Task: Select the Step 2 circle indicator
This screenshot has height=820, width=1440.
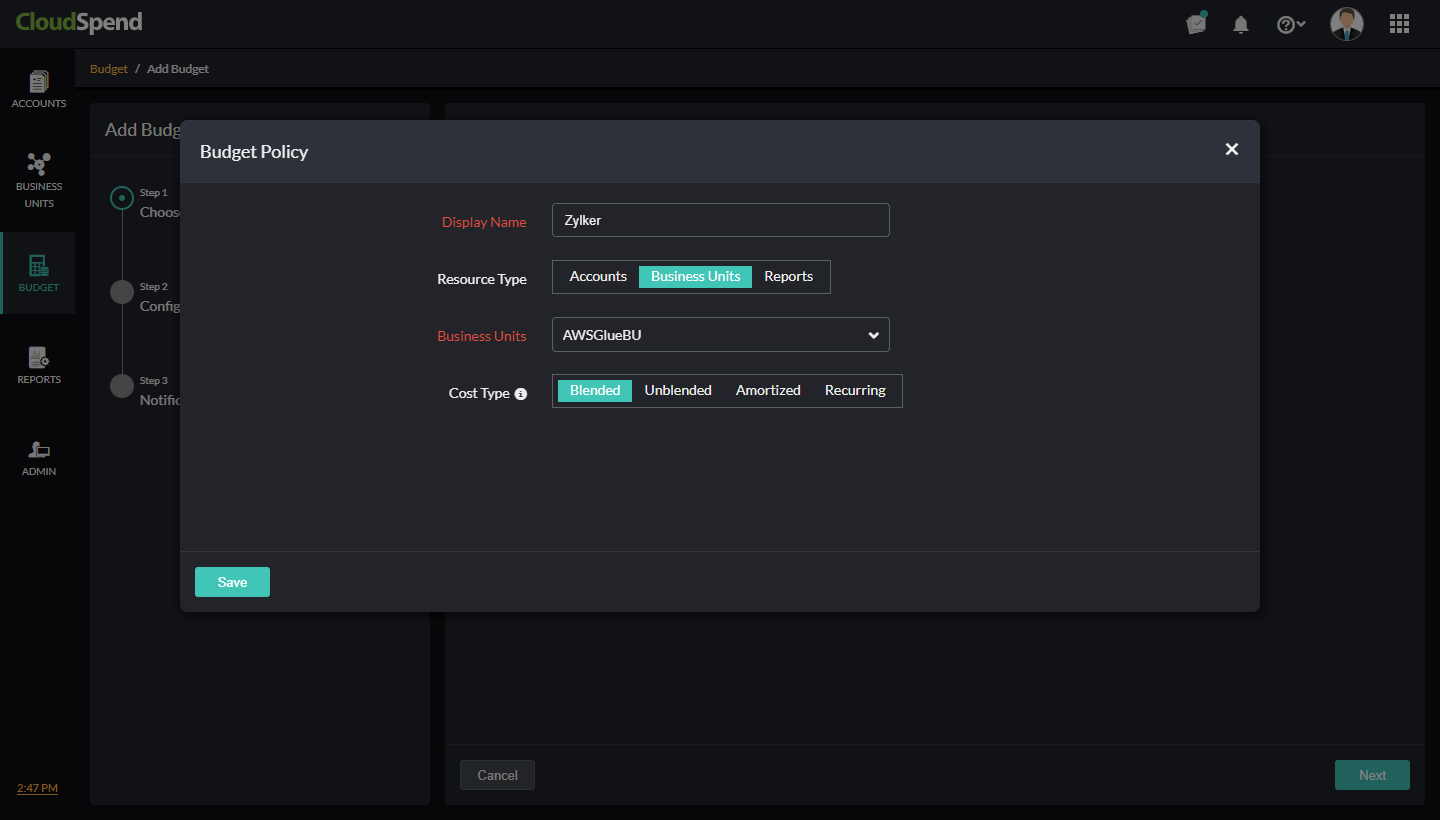Action: (x=122, y=292)
